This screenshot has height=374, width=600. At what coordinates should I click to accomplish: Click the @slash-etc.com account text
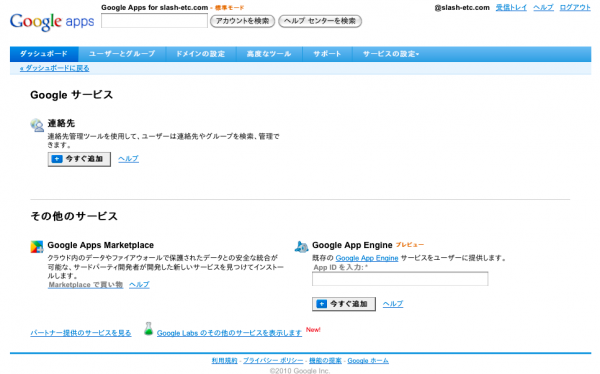tap(462, 7)
